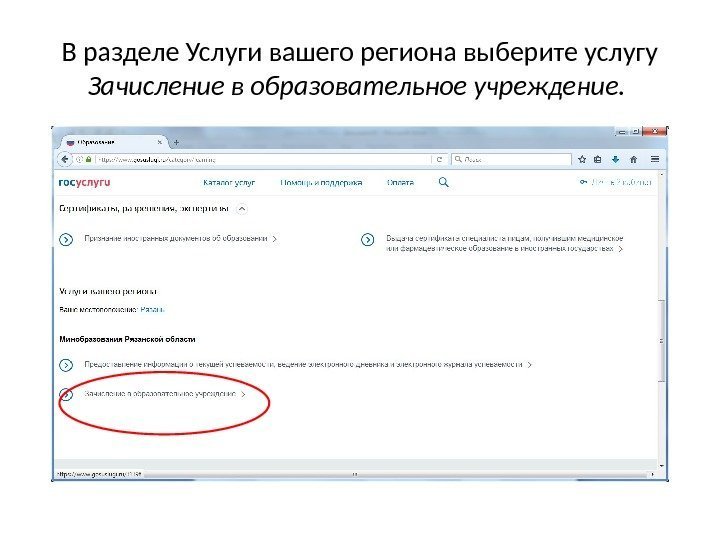Click Минобразования Рязанской области heading
Image resolution: width=720 pixels, height=540 pixels.
(127, 339)
